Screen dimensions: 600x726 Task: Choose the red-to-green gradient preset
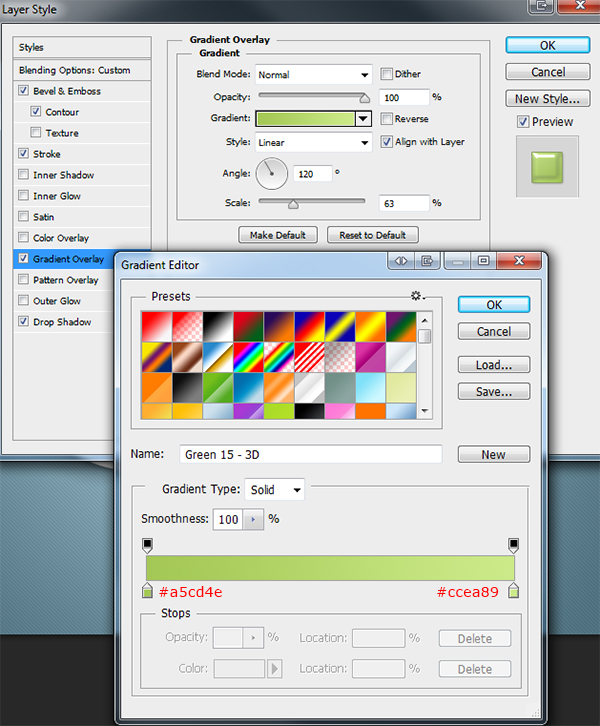tap(248, 326)
